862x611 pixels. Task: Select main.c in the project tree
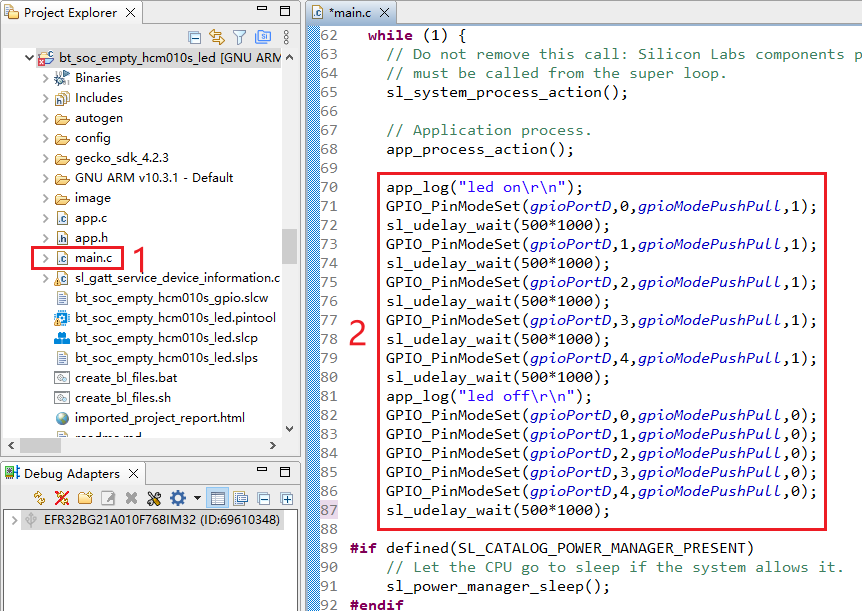93,258
